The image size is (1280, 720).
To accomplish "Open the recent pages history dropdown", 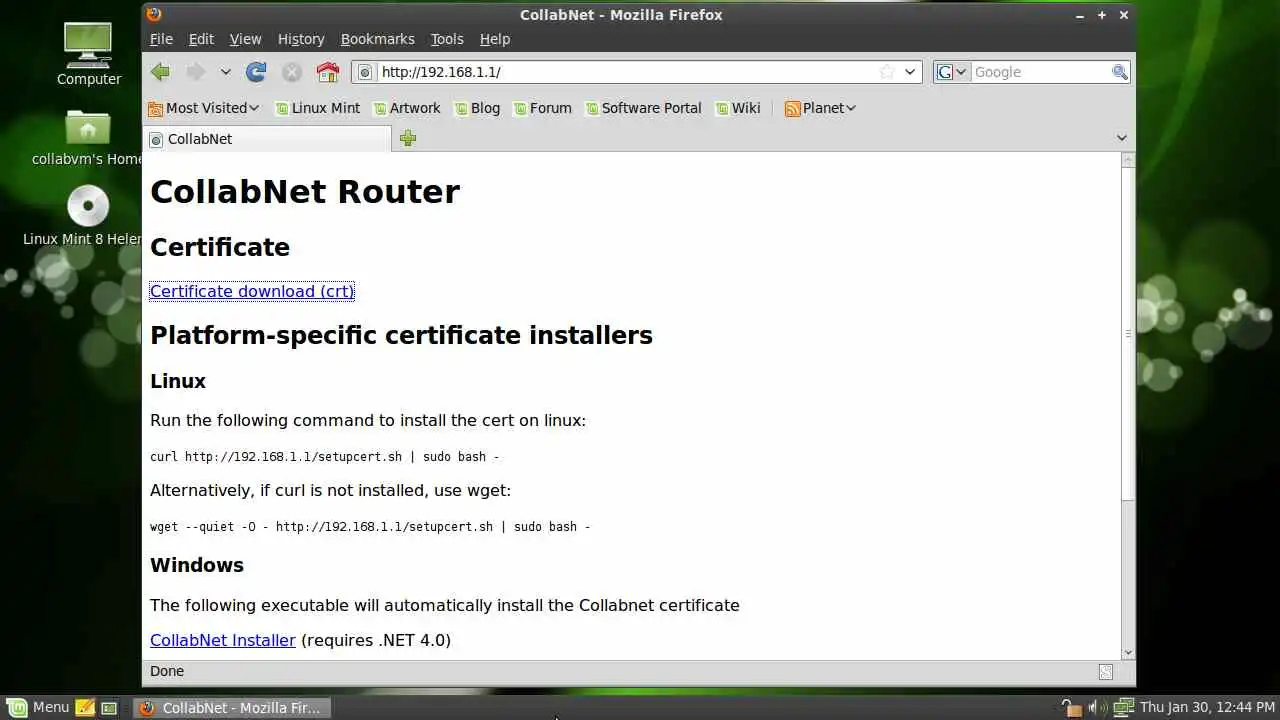I will (x=225, y=72).
